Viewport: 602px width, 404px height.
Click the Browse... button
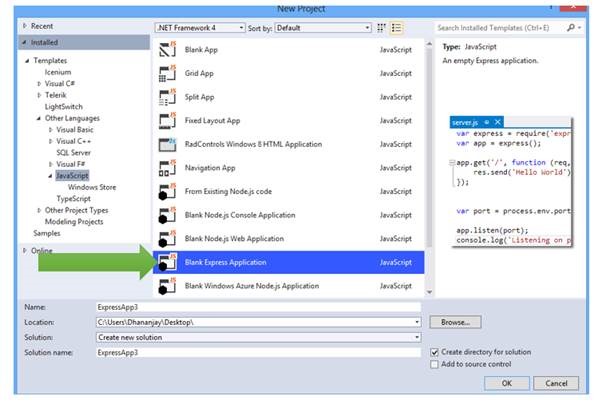[456, 322]
